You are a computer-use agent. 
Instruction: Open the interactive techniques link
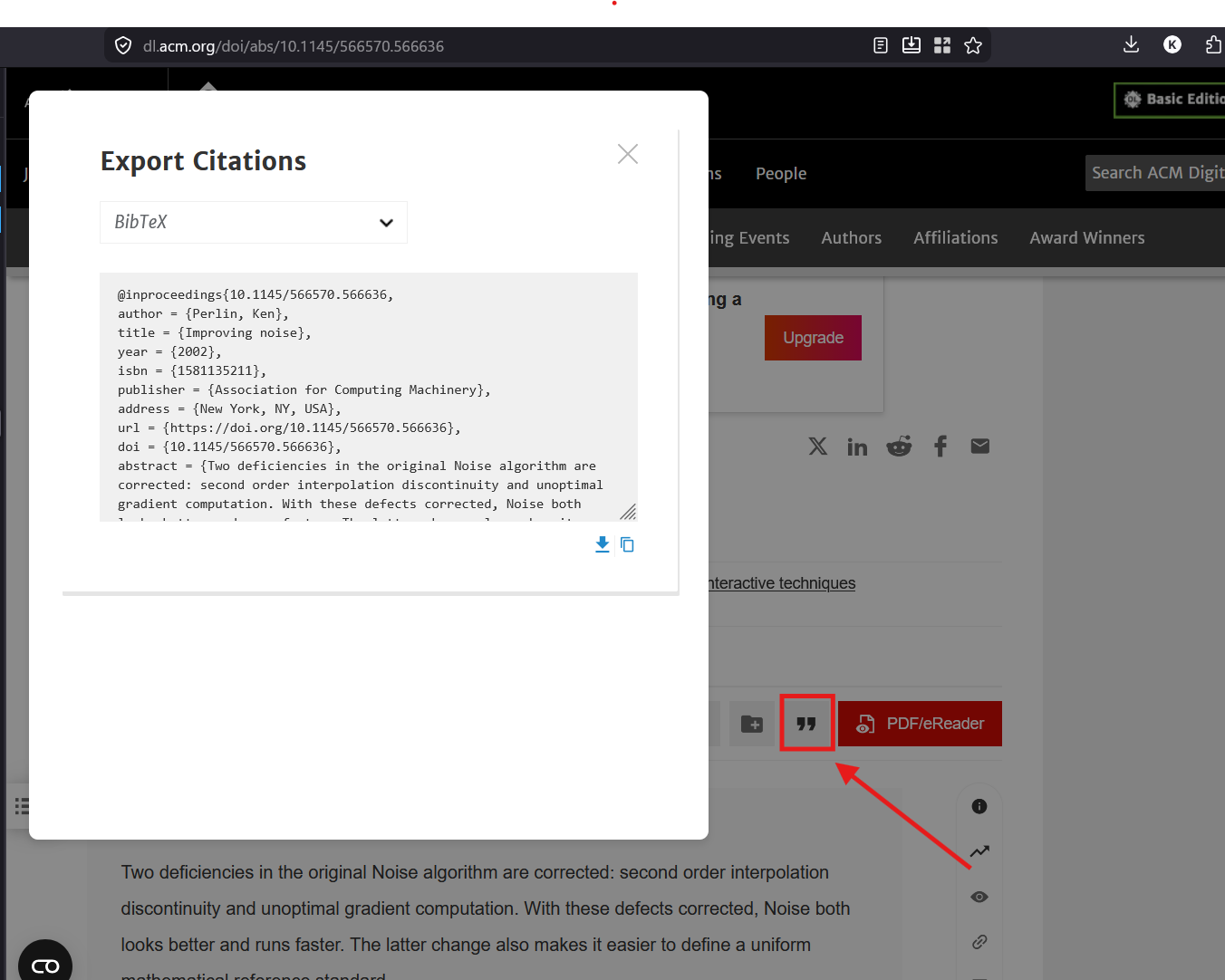pos(782,583)
